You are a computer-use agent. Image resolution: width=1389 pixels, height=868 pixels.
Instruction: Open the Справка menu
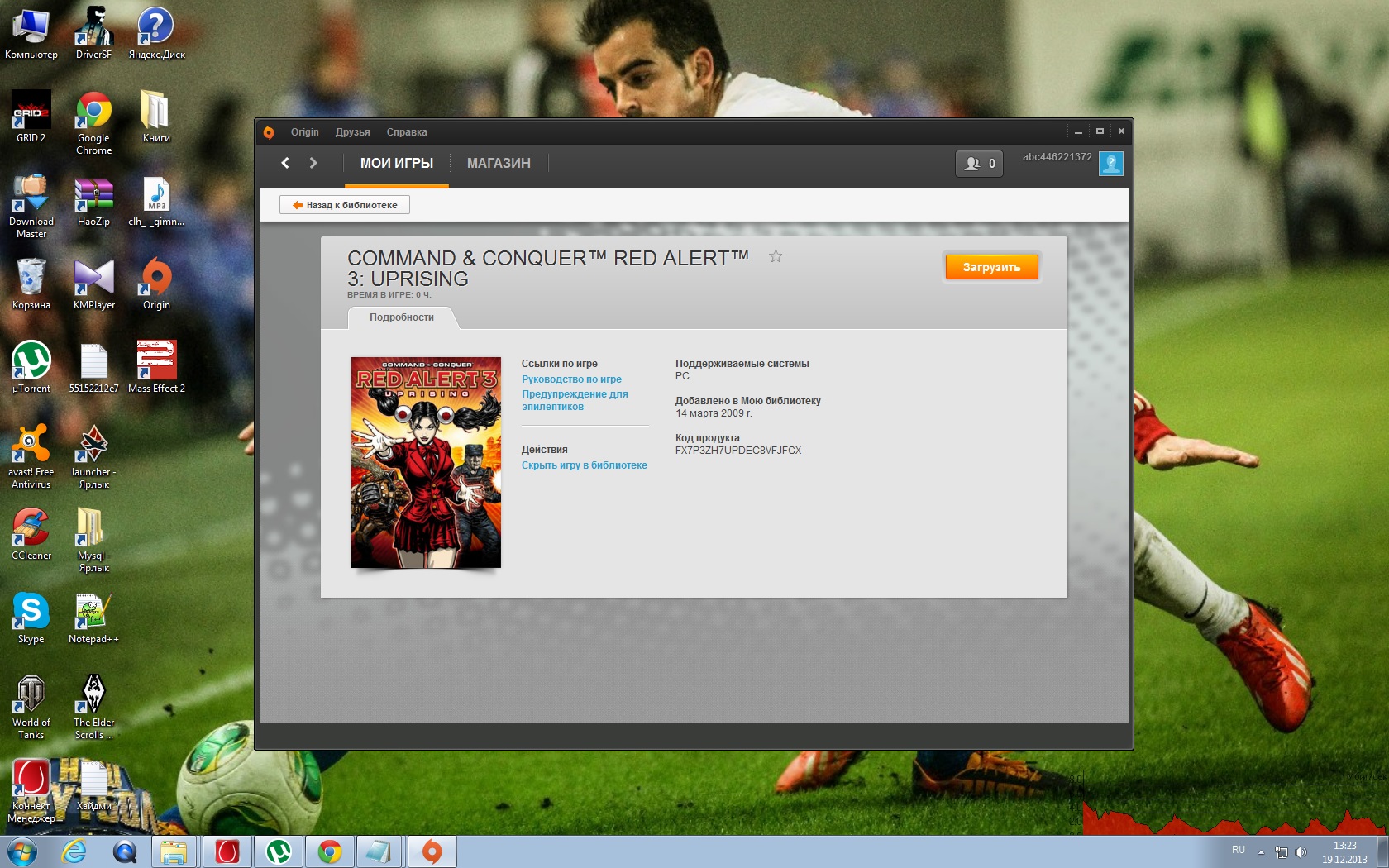(x=407, y=132)
